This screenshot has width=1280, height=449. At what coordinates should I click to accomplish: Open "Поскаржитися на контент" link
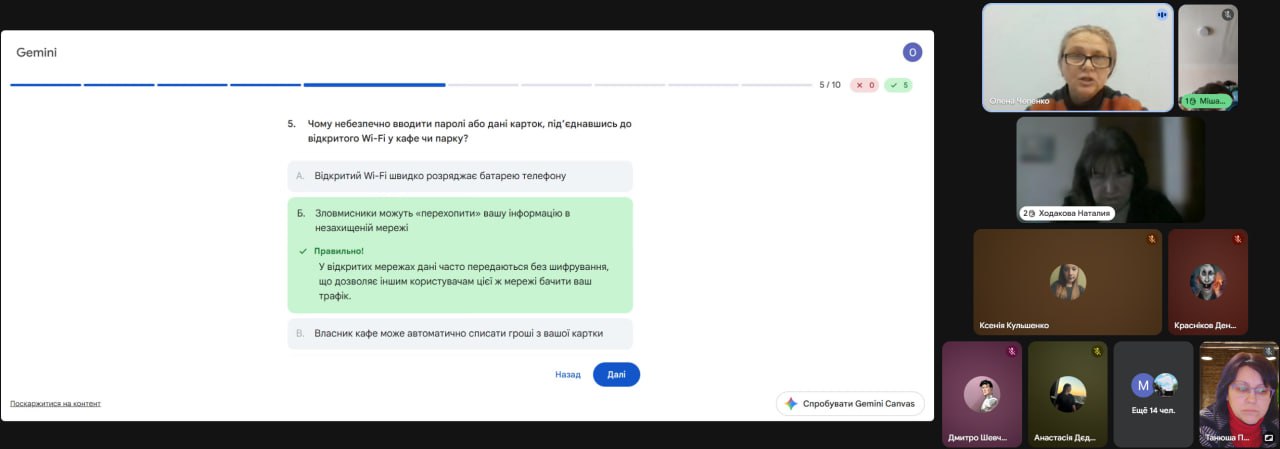[55, 403]
